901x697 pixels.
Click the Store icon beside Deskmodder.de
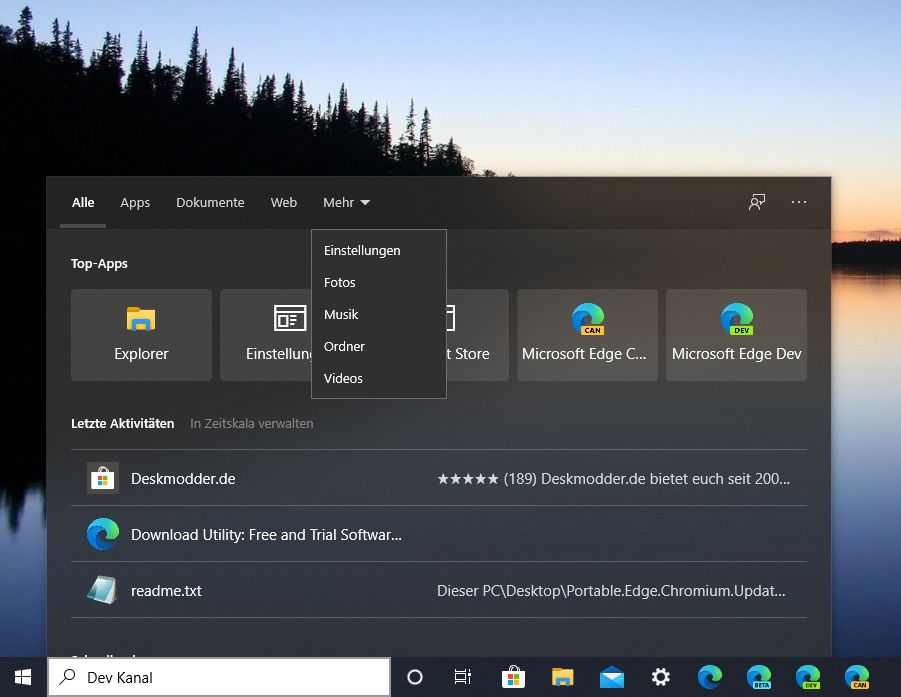103,478
